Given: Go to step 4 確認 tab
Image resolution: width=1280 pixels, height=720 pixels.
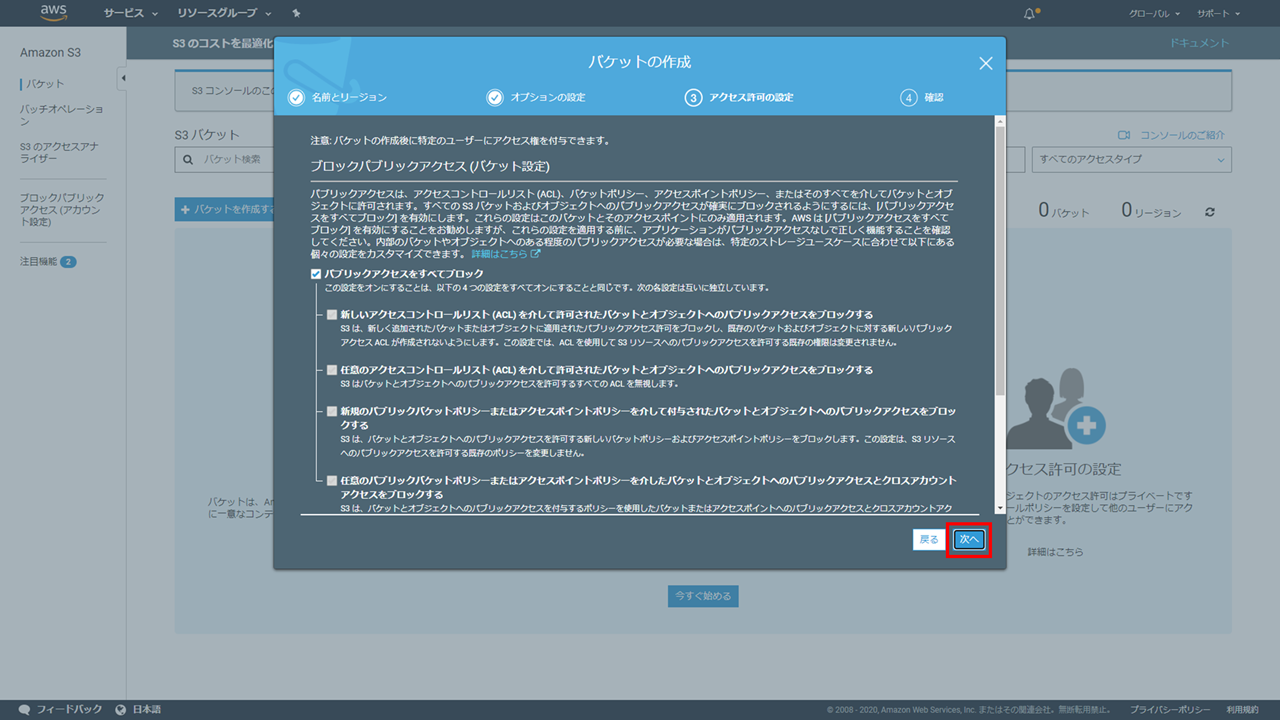Looking at the screenshot, I should tap(922, 97).
